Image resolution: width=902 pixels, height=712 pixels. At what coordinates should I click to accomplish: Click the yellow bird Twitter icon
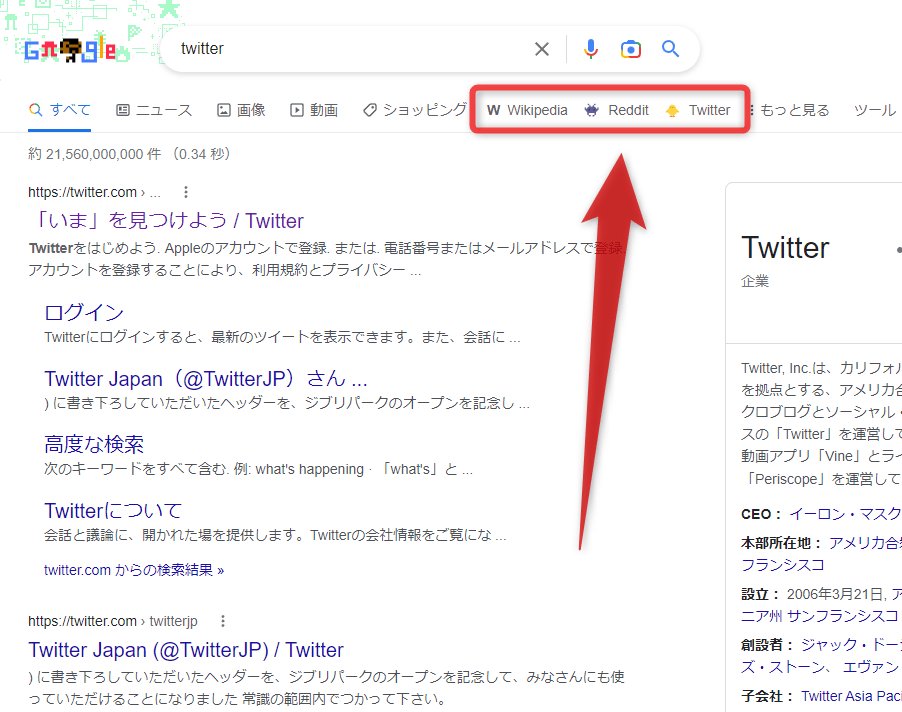point(672,110)
